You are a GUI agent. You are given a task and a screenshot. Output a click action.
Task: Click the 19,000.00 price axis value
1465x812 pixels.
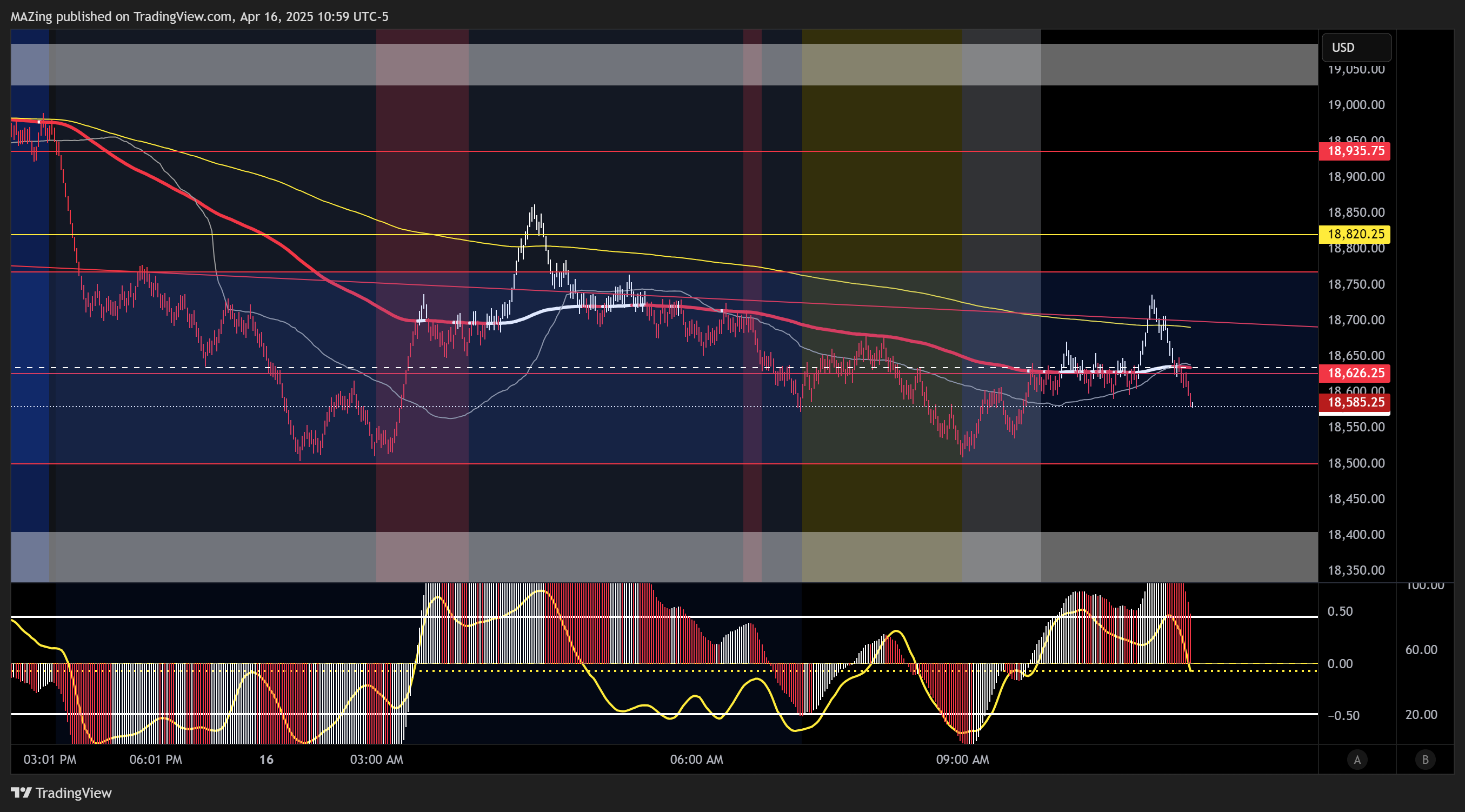(1356, 105)
